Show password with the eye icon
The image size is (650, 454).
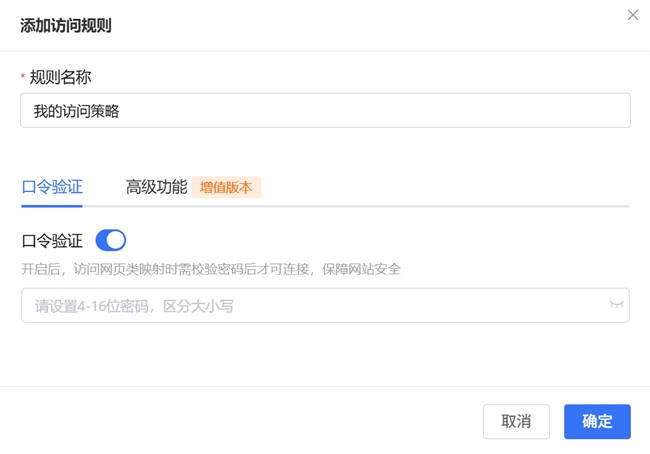coord(616,305)
